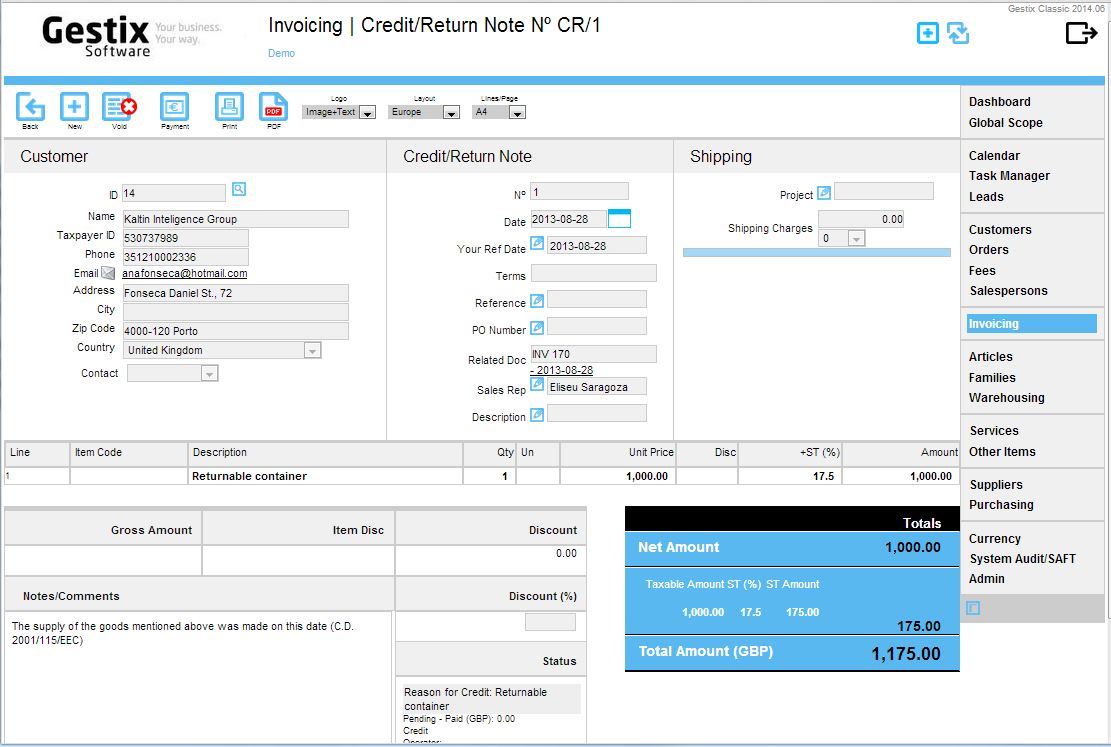Open the Layout Europe dropdown
This screenshot has width=1111, height=747.
tap(451, 113)
